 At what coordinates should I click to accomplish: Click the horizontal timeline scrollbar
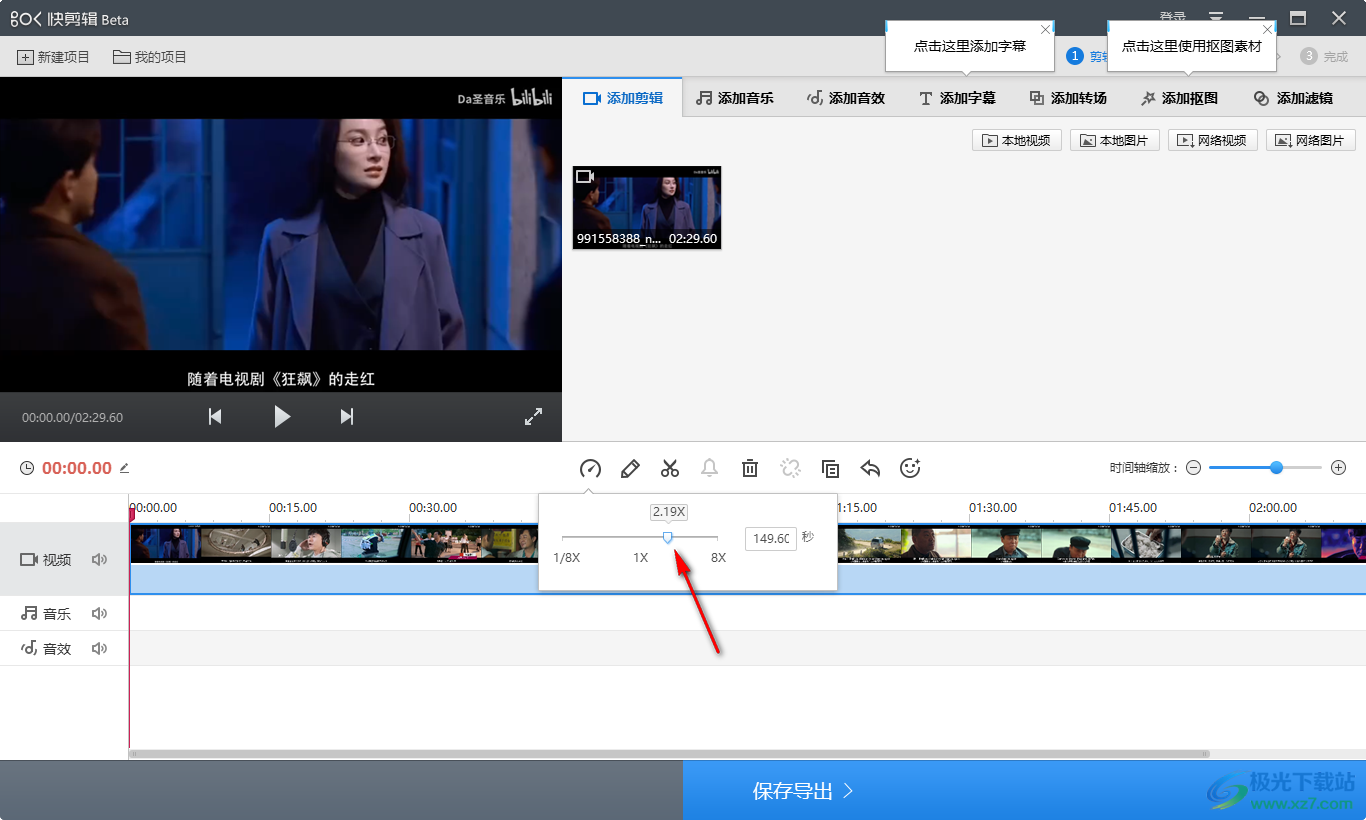669,754
